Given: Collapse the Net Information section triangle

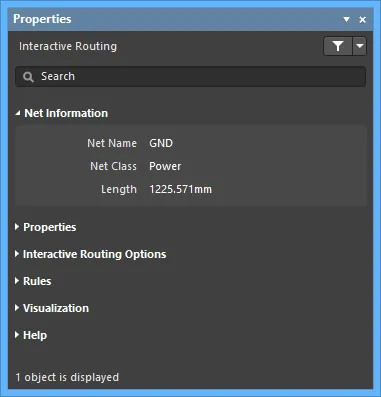Looking at the screenshot, I should [x=18, y=113].
